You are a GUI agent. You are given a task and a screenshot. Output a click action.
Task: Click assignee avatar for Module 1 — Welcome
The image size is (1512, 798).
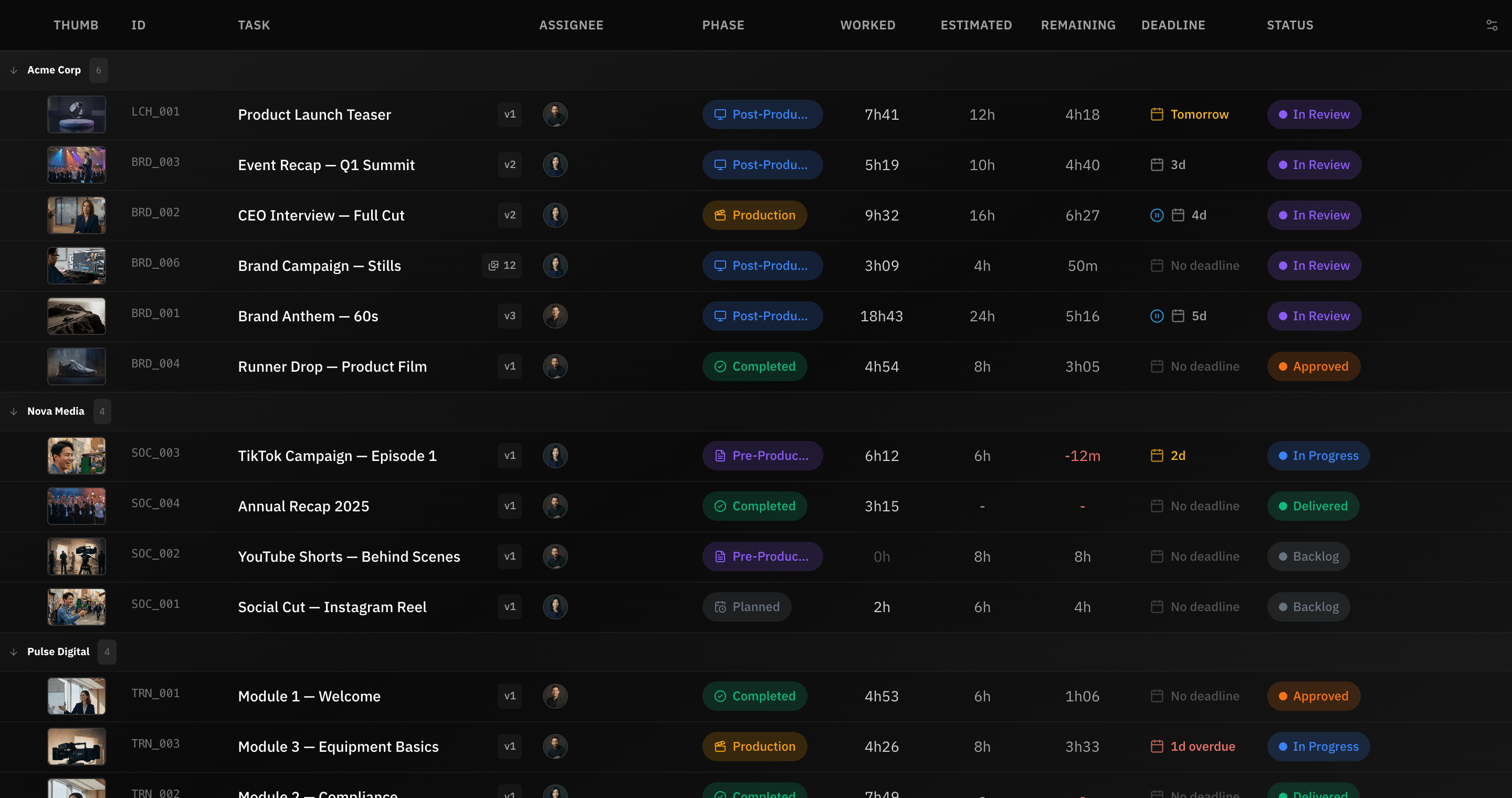pyautogui.click(x=555, y=696)
